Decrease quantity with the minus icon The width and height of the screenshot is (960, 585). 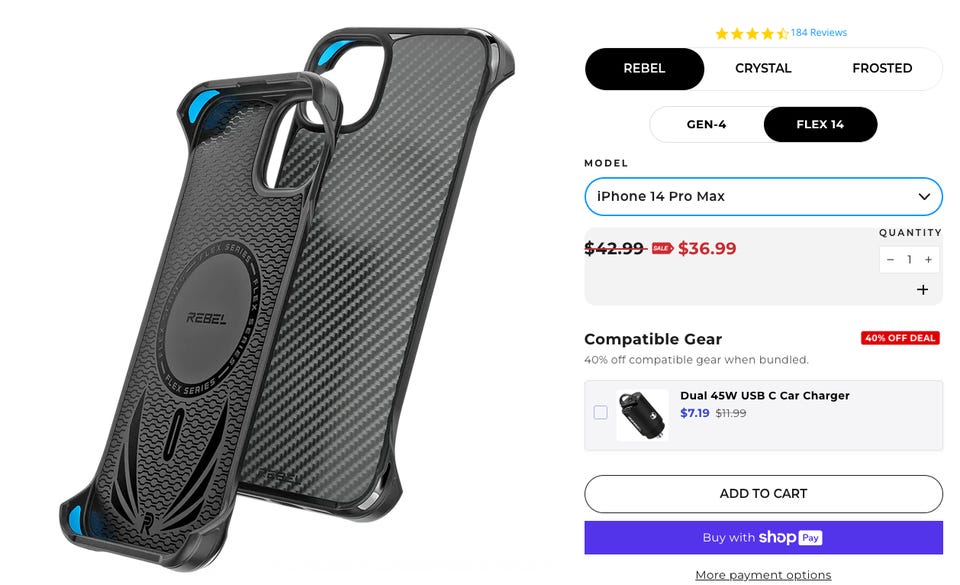890,259
